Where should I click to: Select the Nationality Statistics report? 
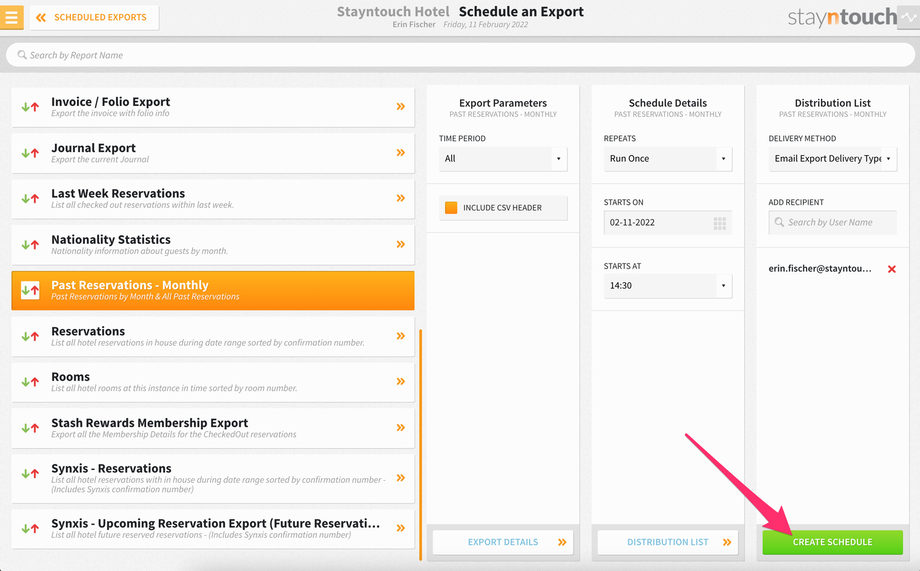212,244
